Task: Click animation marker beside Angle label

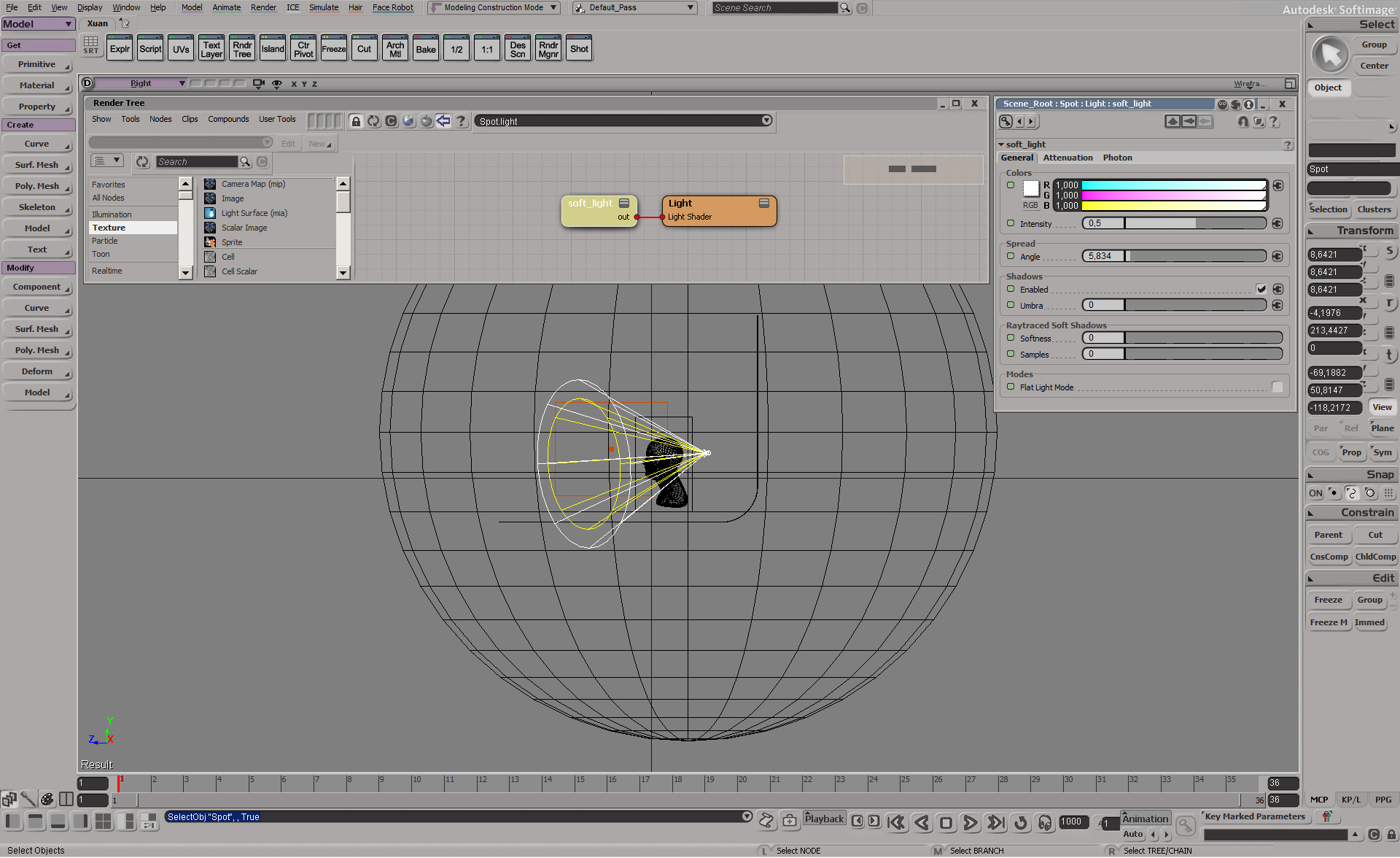Action: point(1011,256)
